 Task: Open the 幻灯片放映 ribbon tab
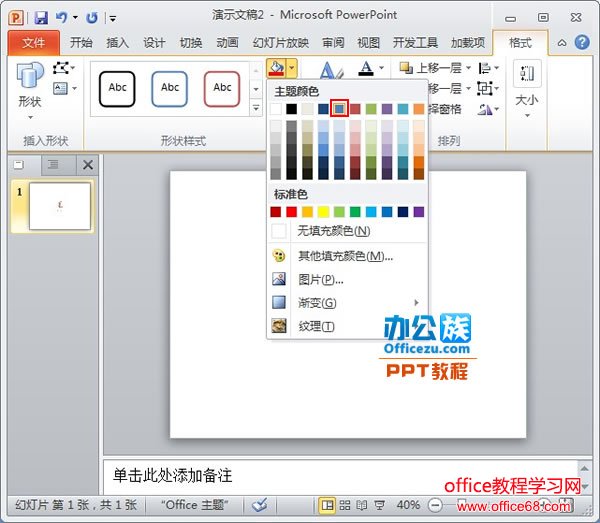(x=280, y=42)
